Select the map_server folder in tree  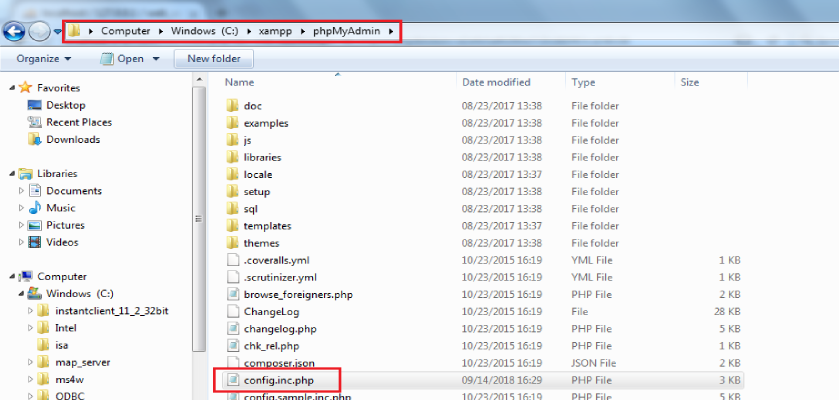coord(82,362)
